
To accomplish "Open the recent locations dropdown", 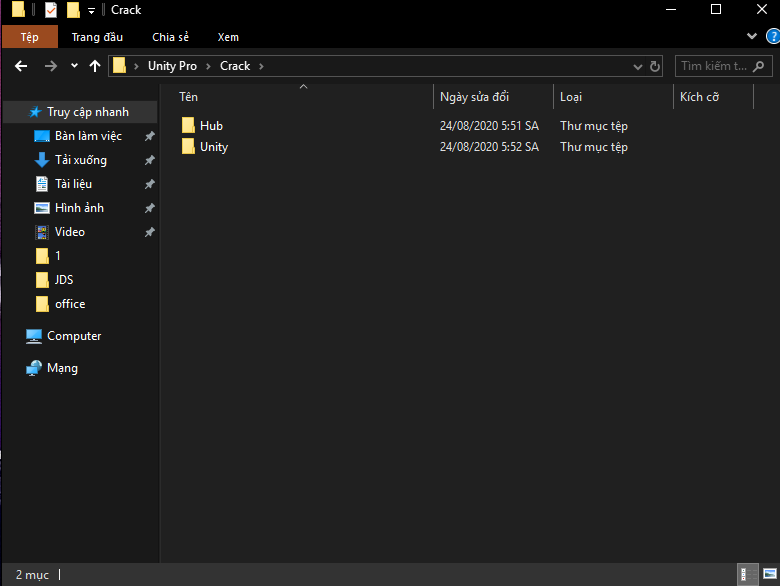I will point(74,66).
